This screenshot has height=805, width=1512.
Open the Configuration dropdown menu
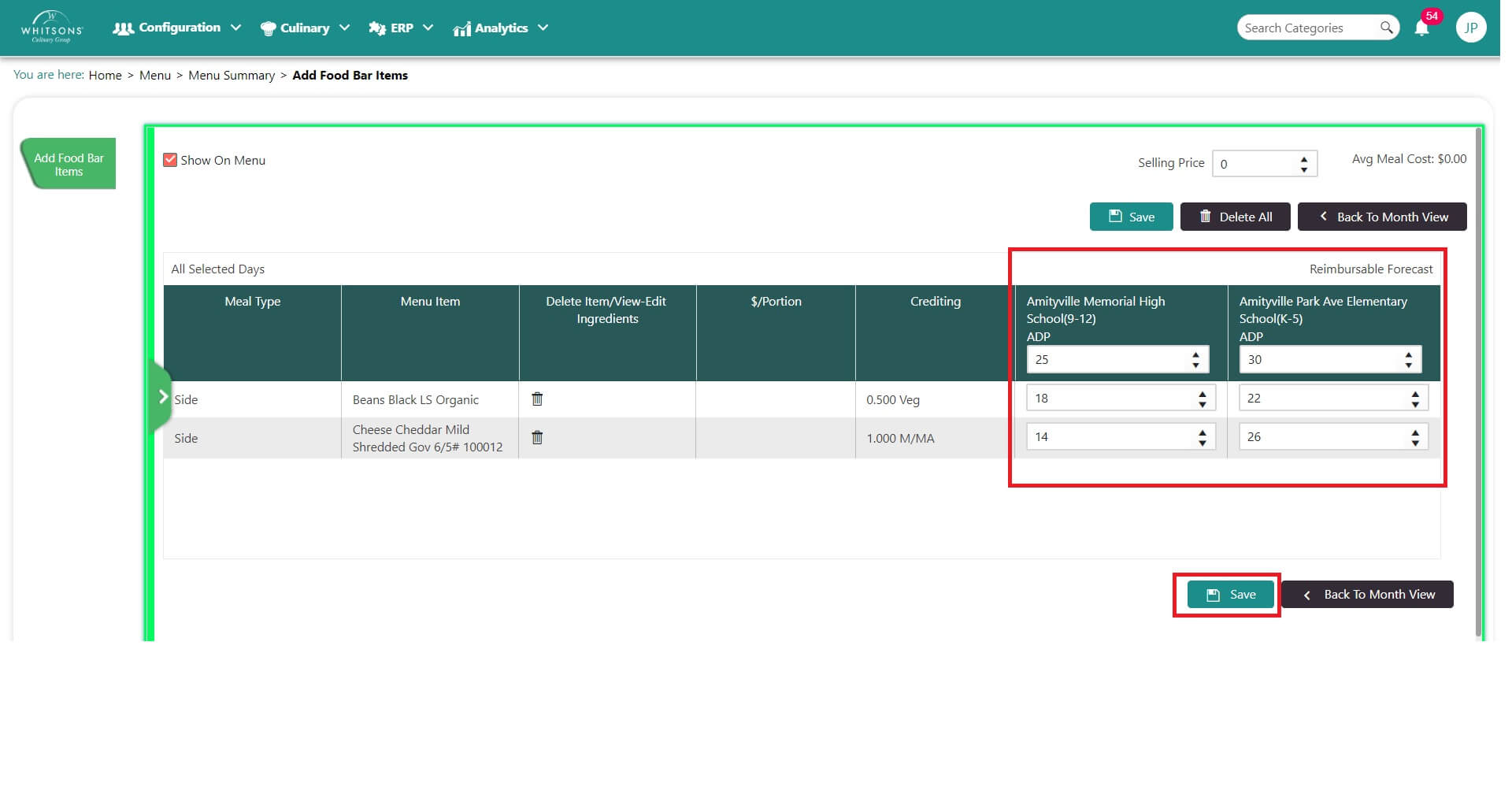tap(178, 28)
